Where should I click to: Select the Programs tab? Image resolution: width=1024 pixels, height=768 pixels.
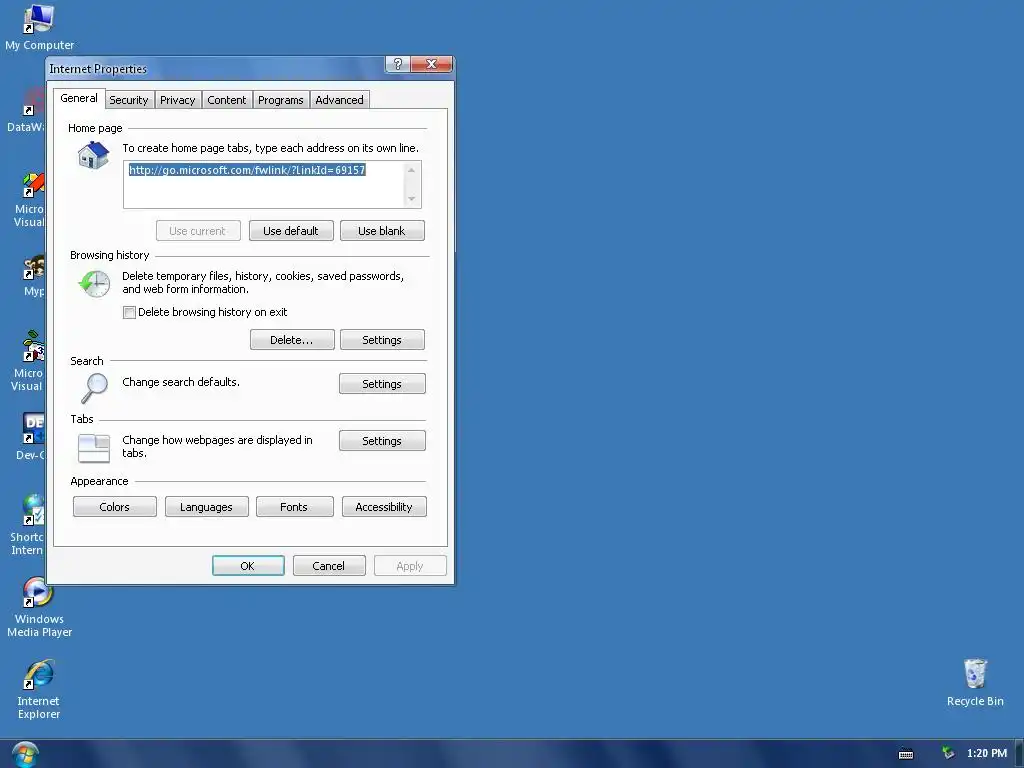281,100
